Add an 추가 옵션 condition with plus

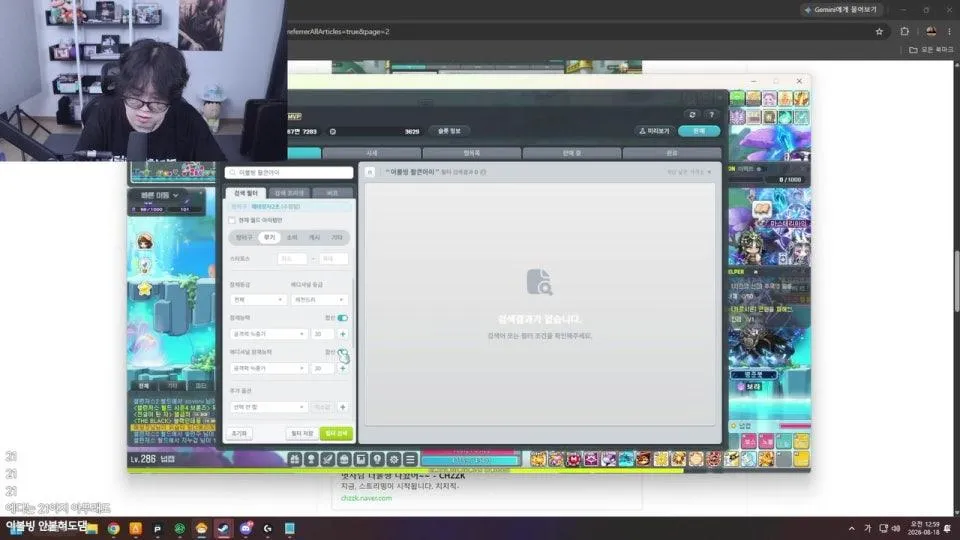click(343, 407)
